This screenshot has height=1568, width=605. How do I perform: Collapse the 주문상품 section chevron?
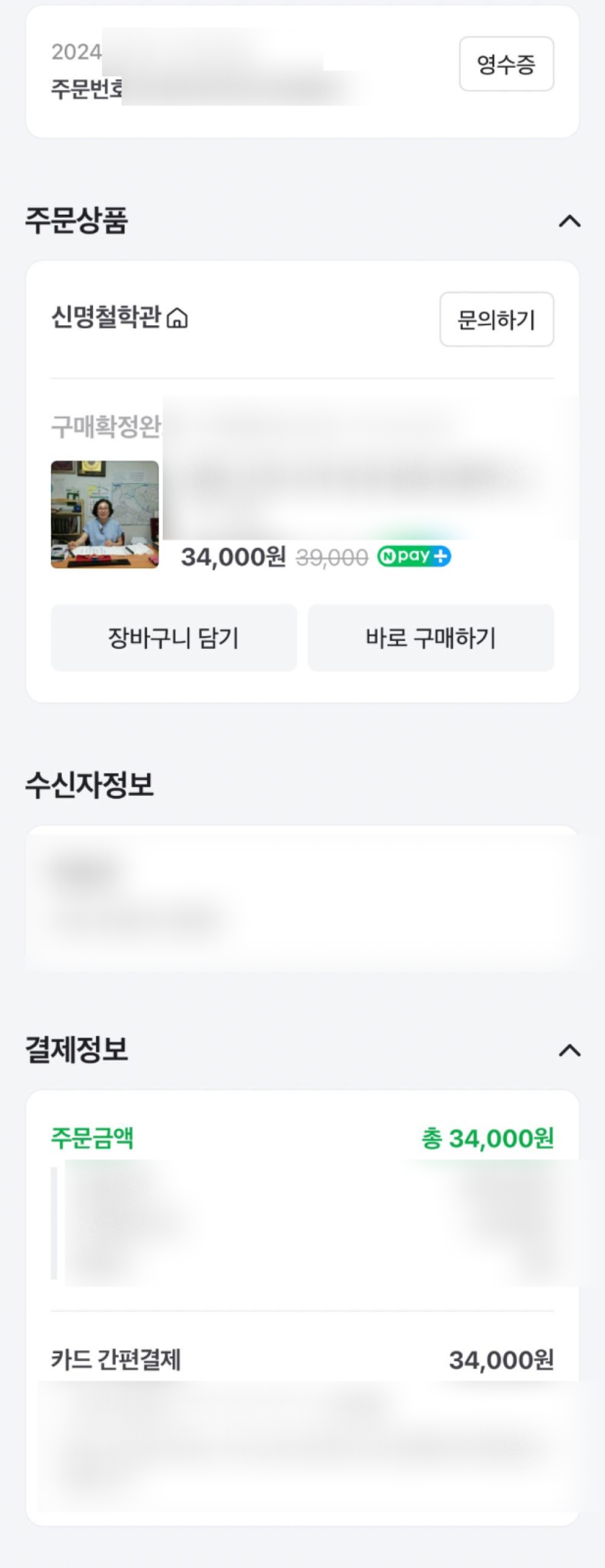570,221
